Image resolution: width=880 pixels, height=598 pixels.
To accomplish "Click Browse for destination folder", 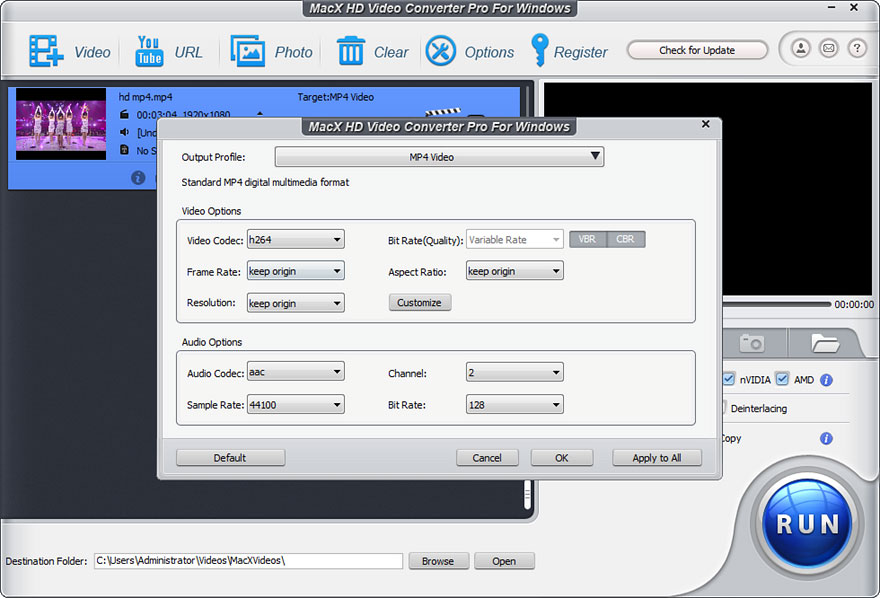I will point(438,561).
